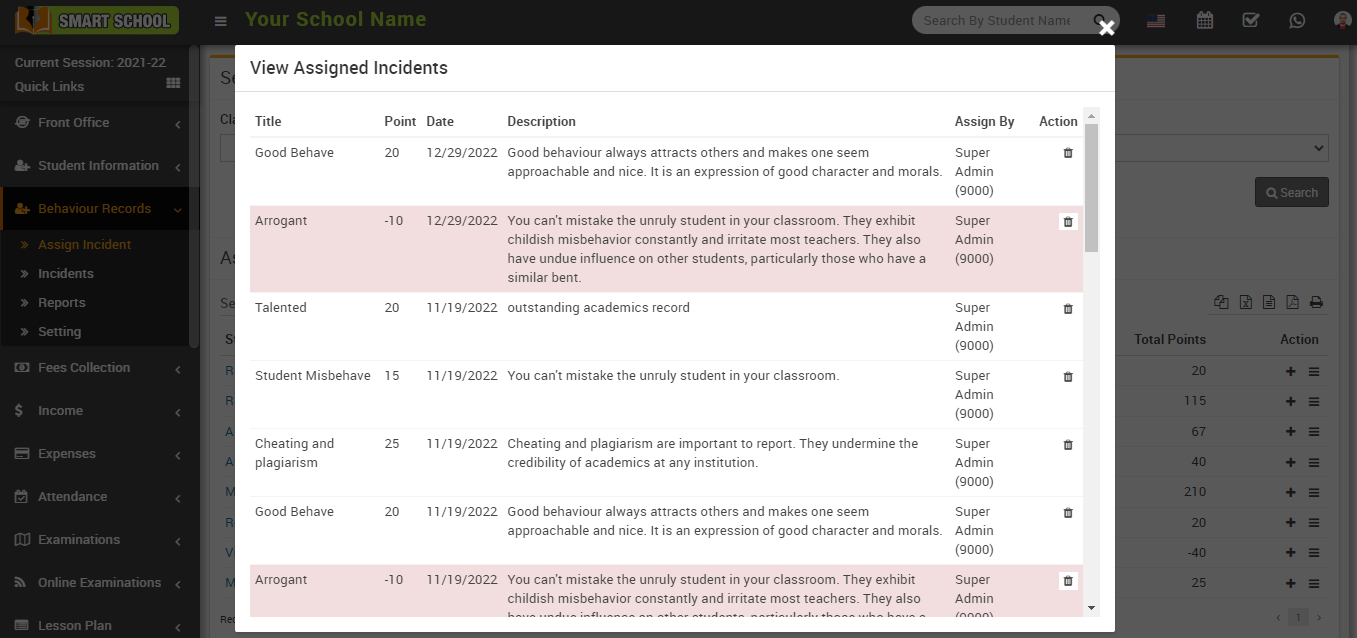Delete the 12/29/2022 Arrogant incident
The image size is (1357, 638).
click(x=1067, y=222)
